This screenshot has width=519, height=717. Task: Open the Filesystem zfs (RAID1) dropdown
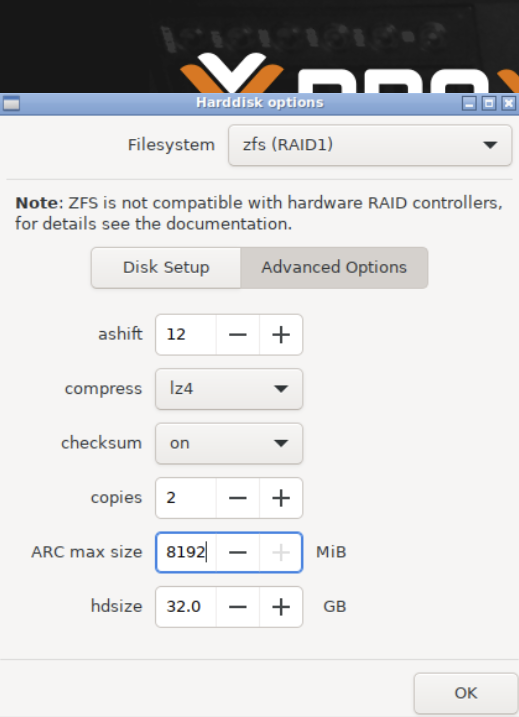coord(370,145)
